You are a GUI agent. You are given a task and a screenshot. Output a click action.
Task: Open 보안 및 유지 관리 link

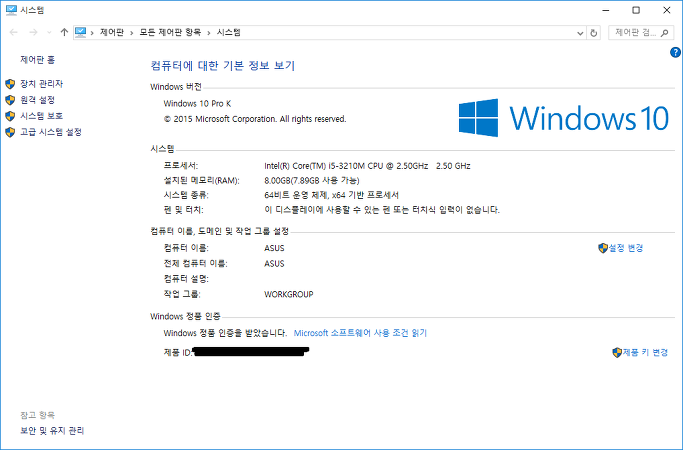tap(52, 431)
